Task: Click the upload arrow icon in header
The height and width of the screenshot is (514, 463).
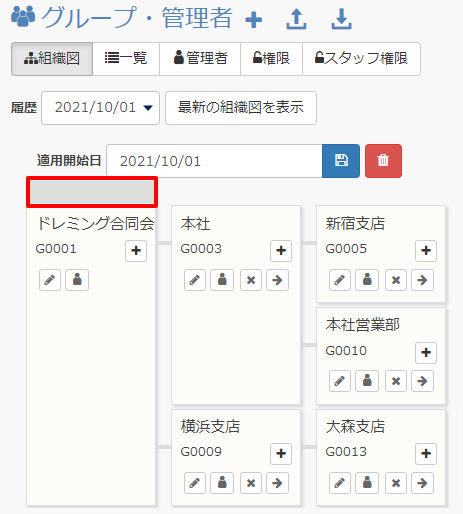Action: click(x=296, y=19)
